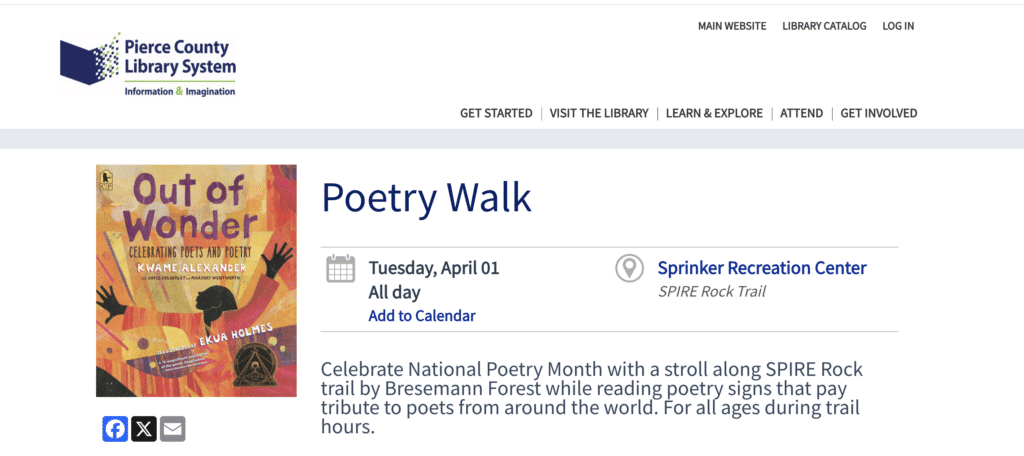Open the Visit the Library menu
The height and width of the screenshot is (456, 1024).
click(x=599, y=113)
